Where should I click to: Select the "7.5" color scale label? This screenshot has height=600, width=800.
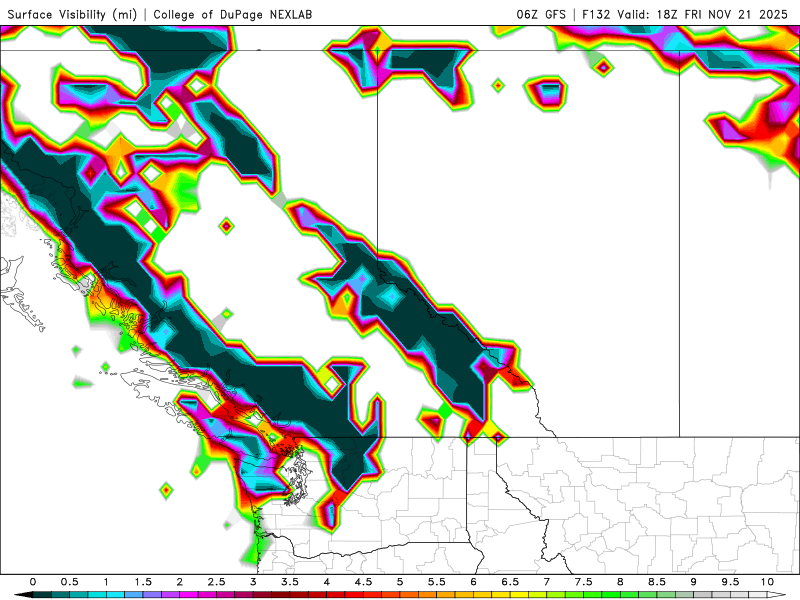(x=584, y=582)
